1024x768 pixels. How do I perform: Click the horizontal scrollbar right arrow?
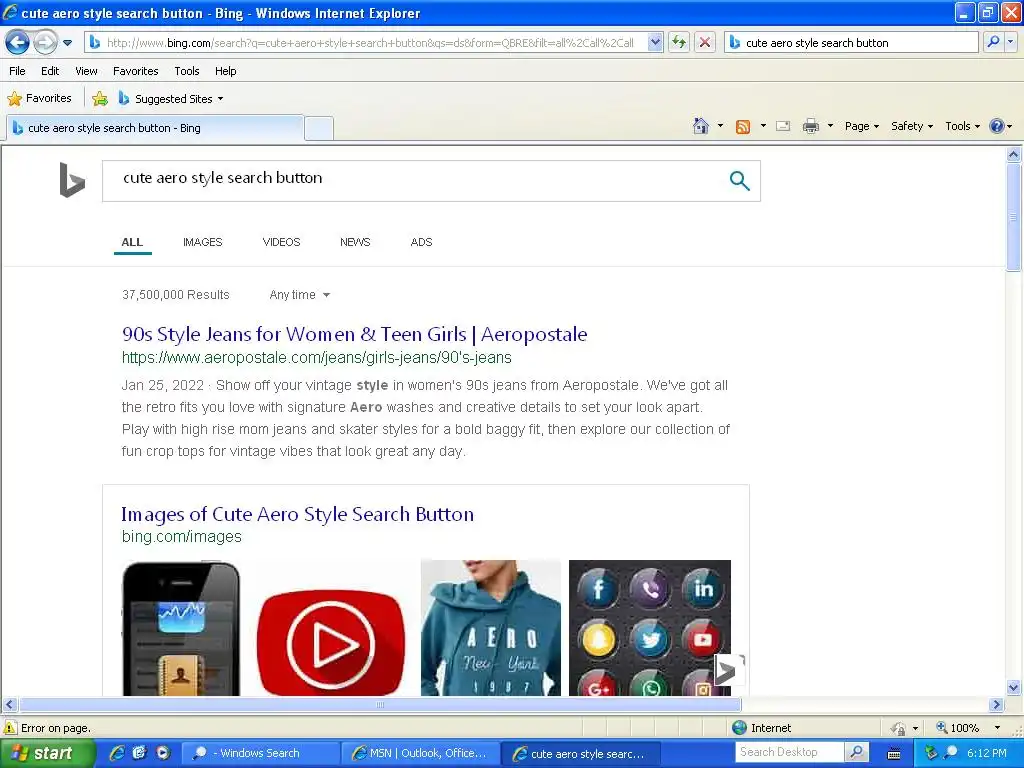996,705
